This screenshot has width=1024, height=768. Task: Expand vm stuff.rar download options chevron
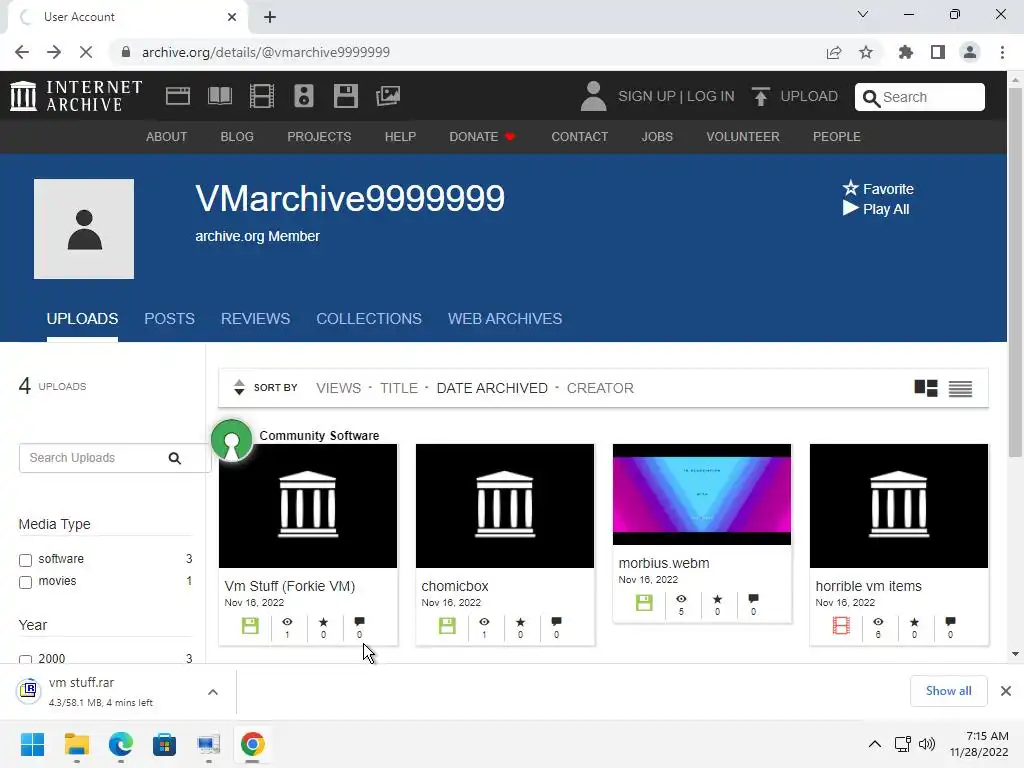coord(213,692)
